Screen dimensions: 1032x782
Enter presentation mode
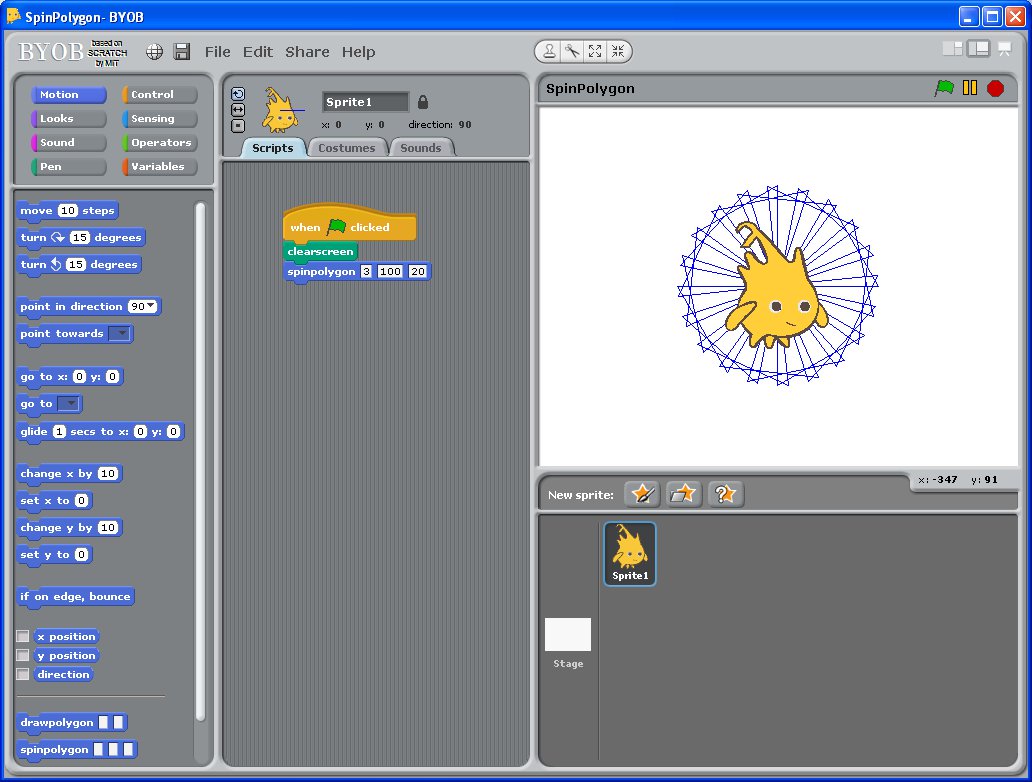coord(1004,49)
